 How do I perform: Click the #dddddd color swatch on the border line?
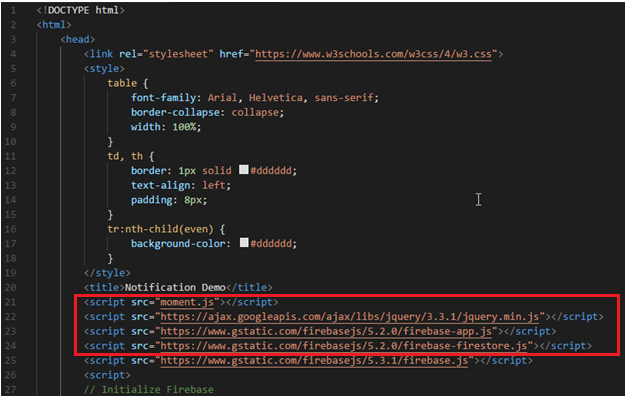[244, 170]
